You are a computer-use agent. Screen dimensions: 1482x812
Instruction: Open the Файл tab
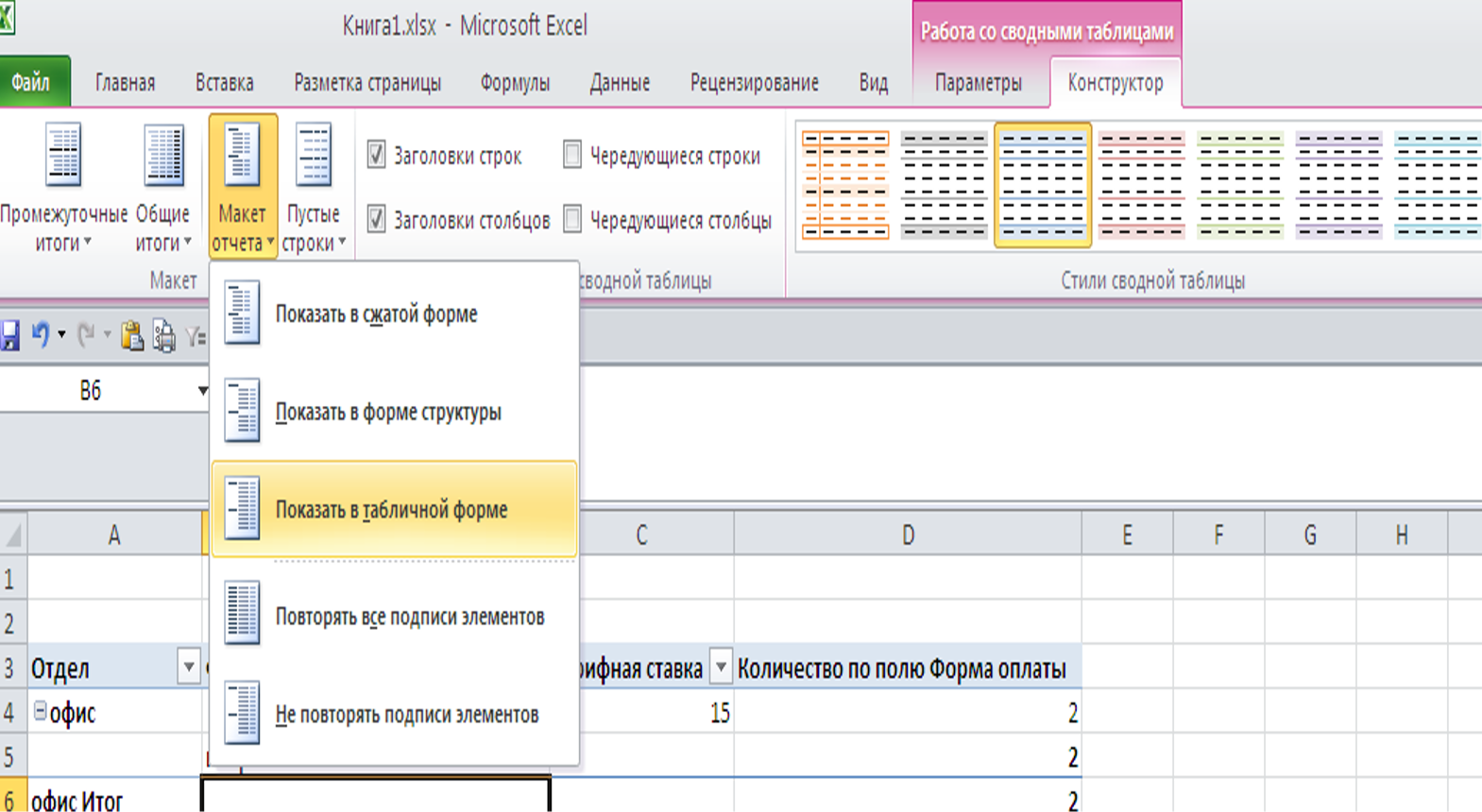click(33, 83)
